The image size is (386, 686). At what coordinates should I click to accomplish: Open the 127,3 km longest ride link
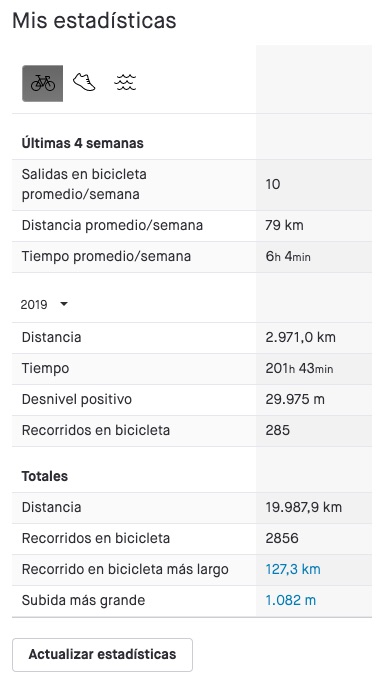(293, 569)
